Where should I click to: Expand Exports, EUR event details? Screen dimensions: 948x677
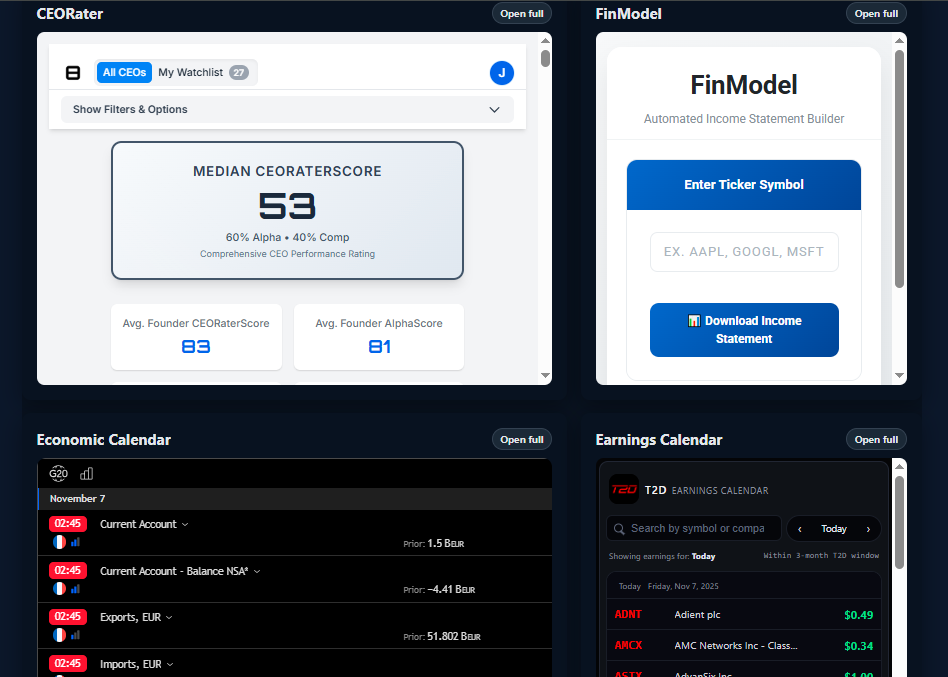(x=169, y=618)
